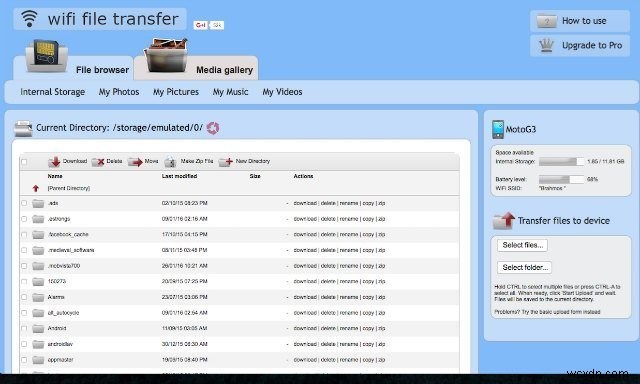640x384 pixels.
Task: Open My Music in the sub menu
Action: point(230,92)
